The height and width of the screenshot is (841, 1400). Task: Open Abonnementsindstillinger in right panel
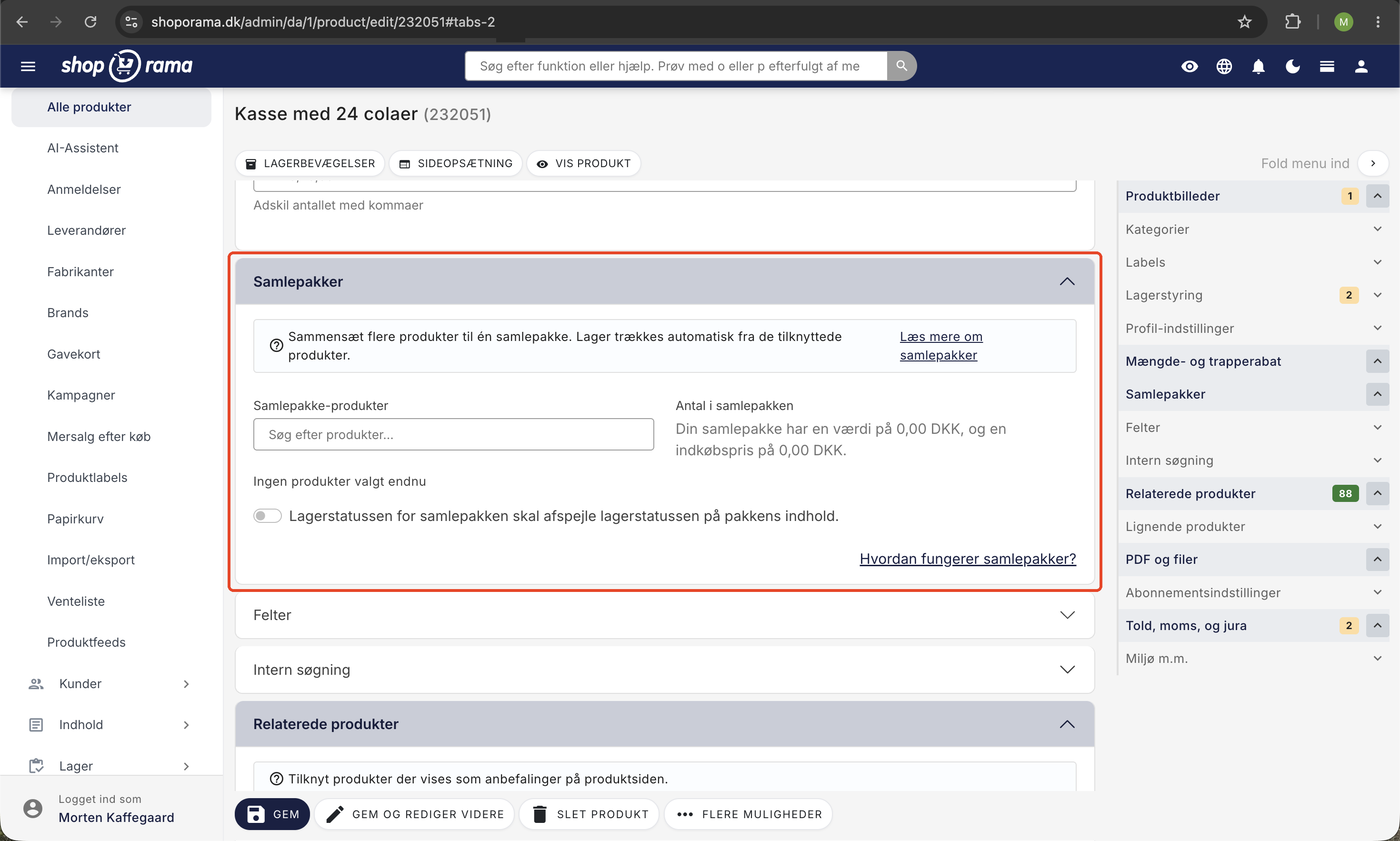pos(1202,592)
